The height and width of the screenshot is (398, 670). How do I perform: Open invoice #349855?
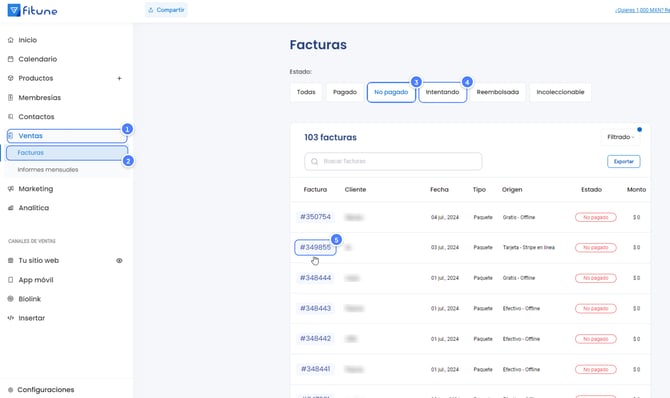click(315, 247)
